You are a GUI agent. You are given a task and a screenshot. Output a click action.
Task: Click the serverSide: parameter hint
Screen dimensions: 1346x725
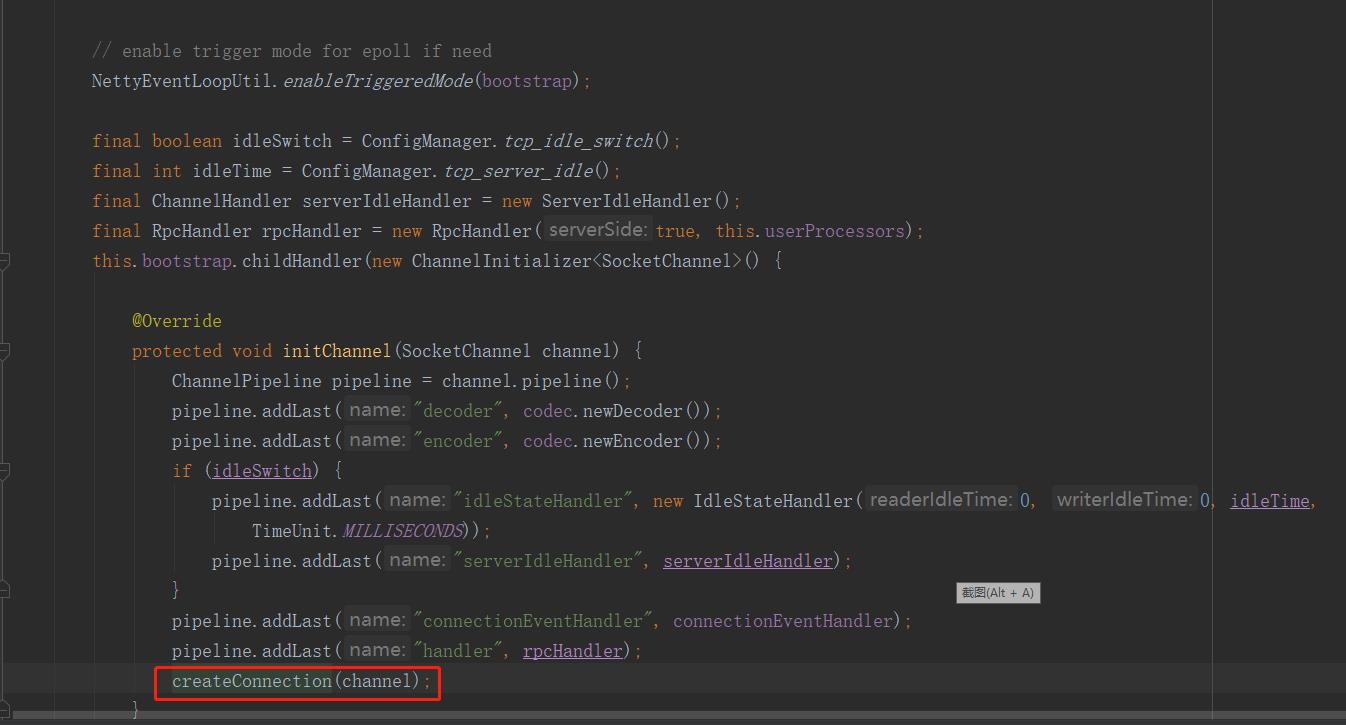599,231
